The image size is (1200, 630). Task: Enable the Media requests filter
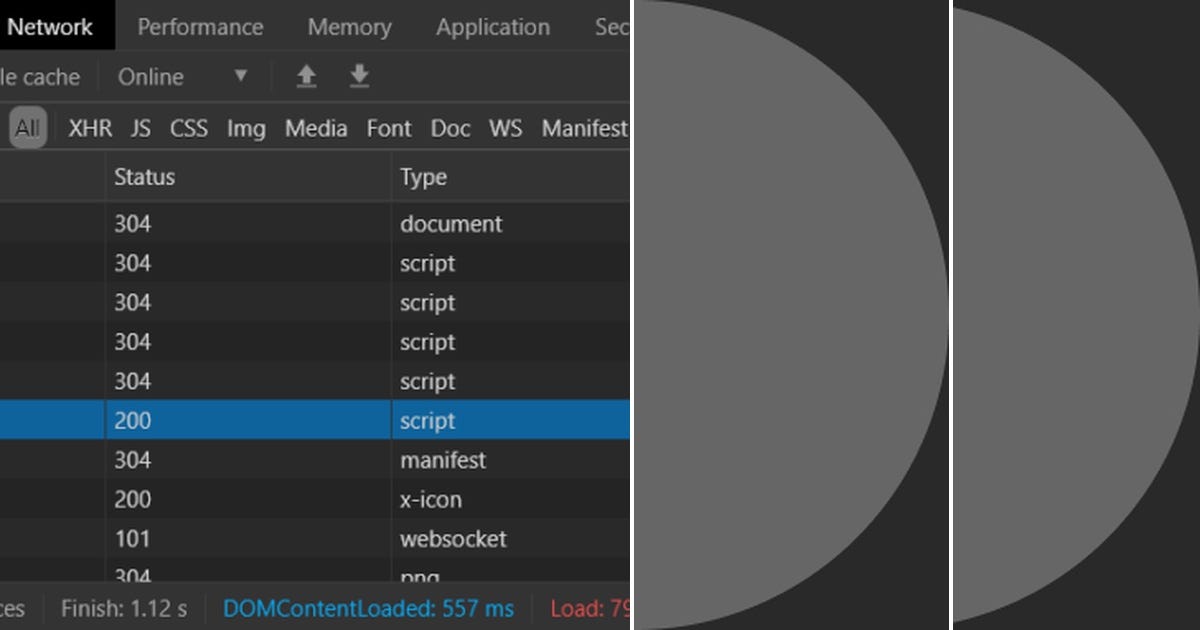316,128
